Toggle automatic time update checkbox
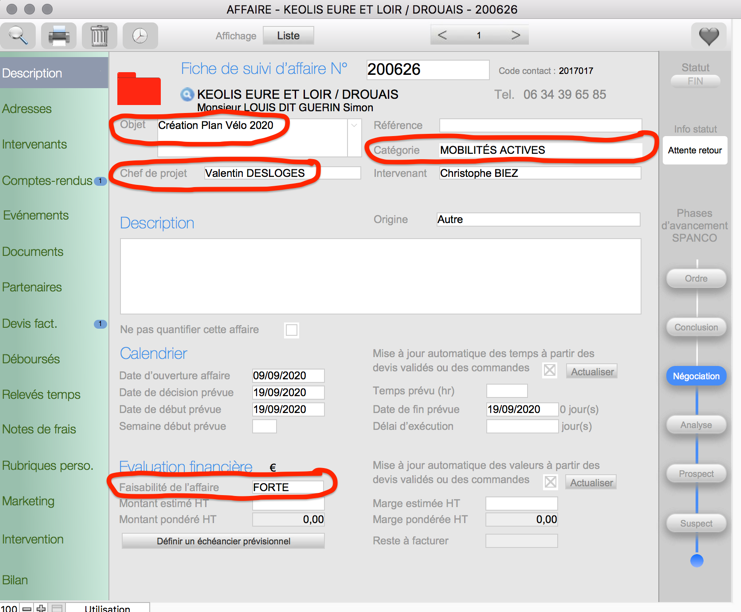This screenshot has height=612, width=741. point(549,371)
